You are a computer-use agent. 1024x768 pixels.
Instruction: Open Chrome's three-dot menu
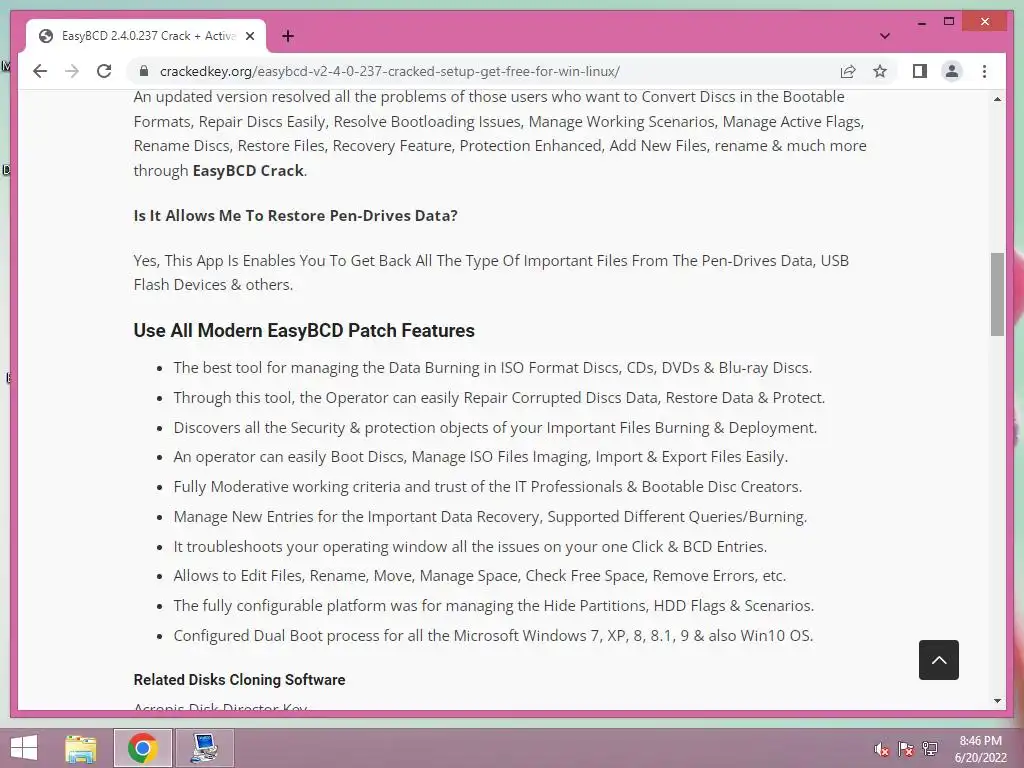(984, 71)
